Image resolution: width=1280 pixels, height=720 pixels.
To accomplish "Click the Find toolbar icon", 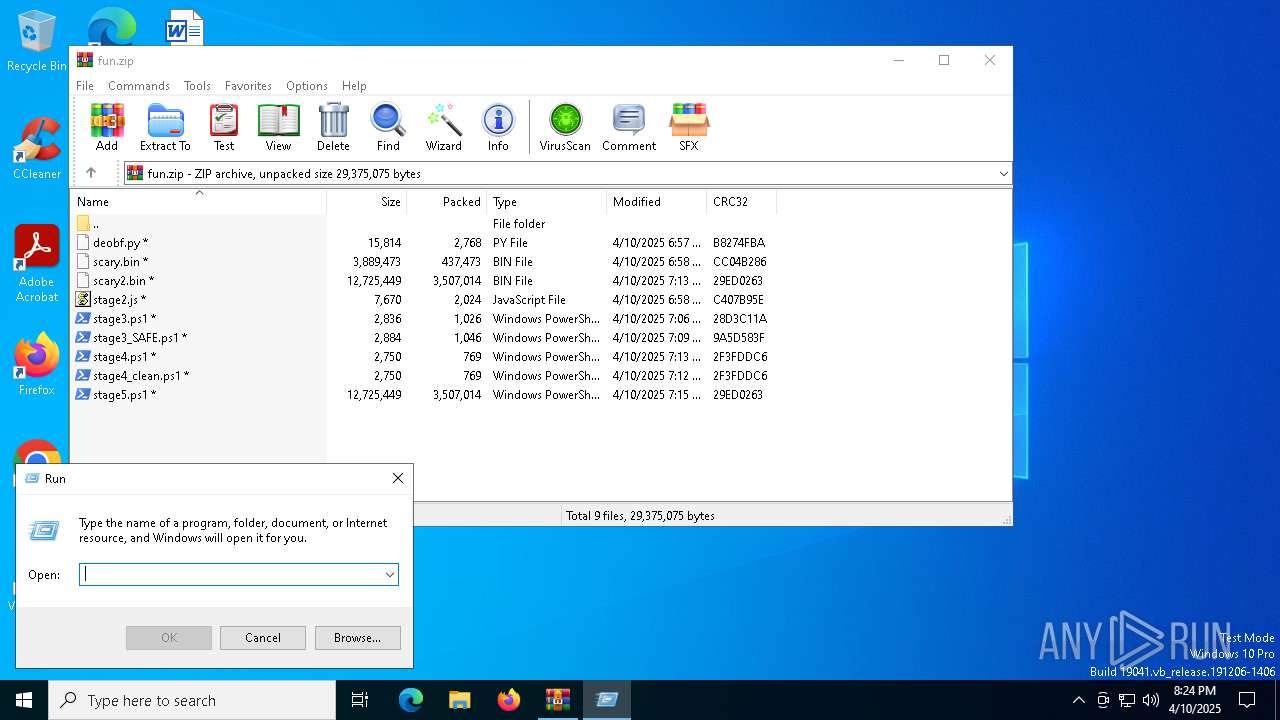I will [x=388, y=127].
